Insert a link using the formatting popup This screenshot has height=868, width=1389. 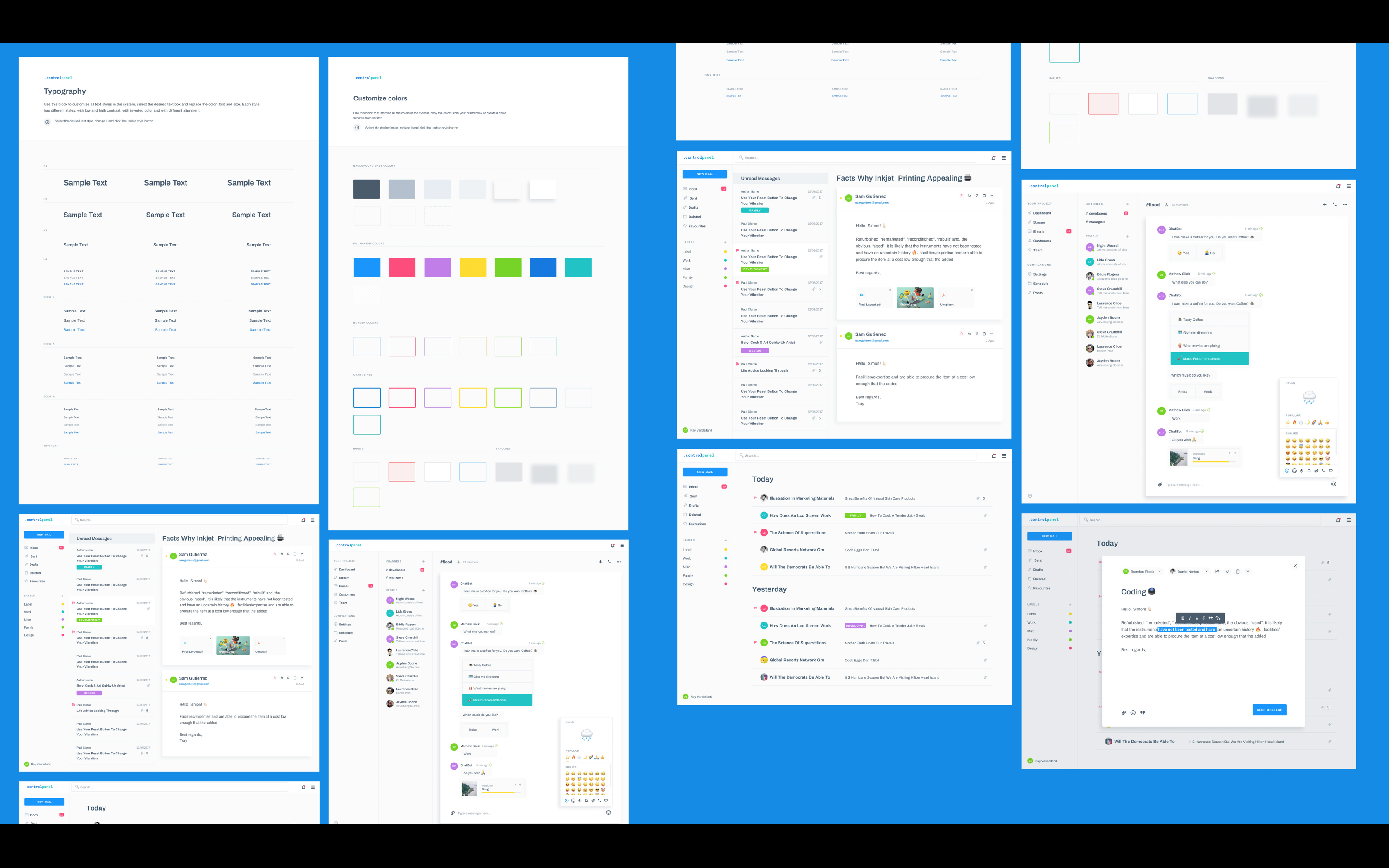click(x=1218, y=618)
